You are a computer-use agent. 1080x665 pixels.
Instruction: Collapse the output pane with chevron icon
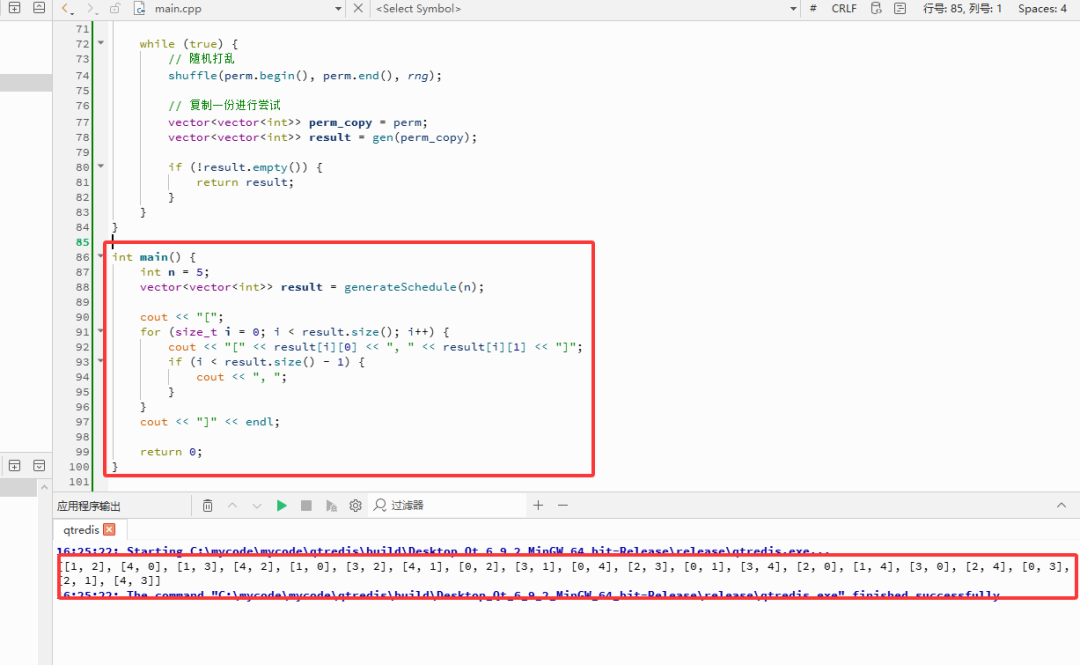click(x=1061, y=505)
